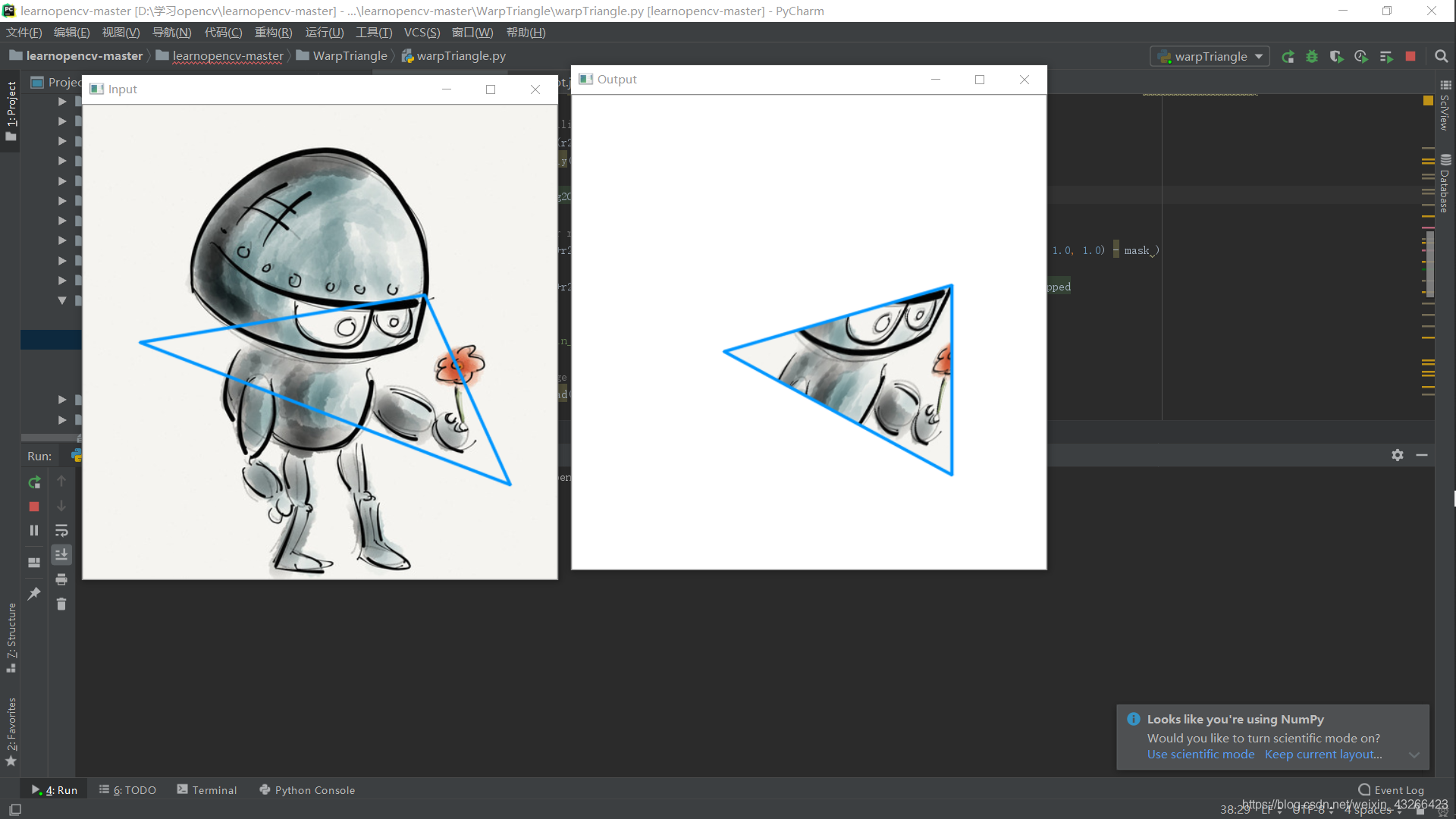The image size is (1456, 819).
Task: Expand the first project tree node
Action: (62, 101)
